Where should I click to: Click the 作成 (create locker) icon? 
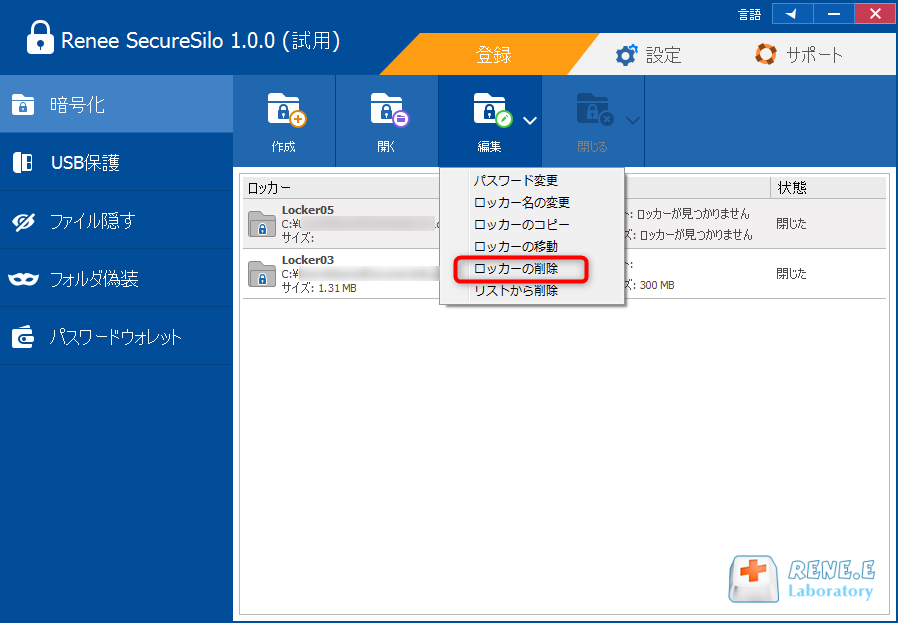click(286, 109)
